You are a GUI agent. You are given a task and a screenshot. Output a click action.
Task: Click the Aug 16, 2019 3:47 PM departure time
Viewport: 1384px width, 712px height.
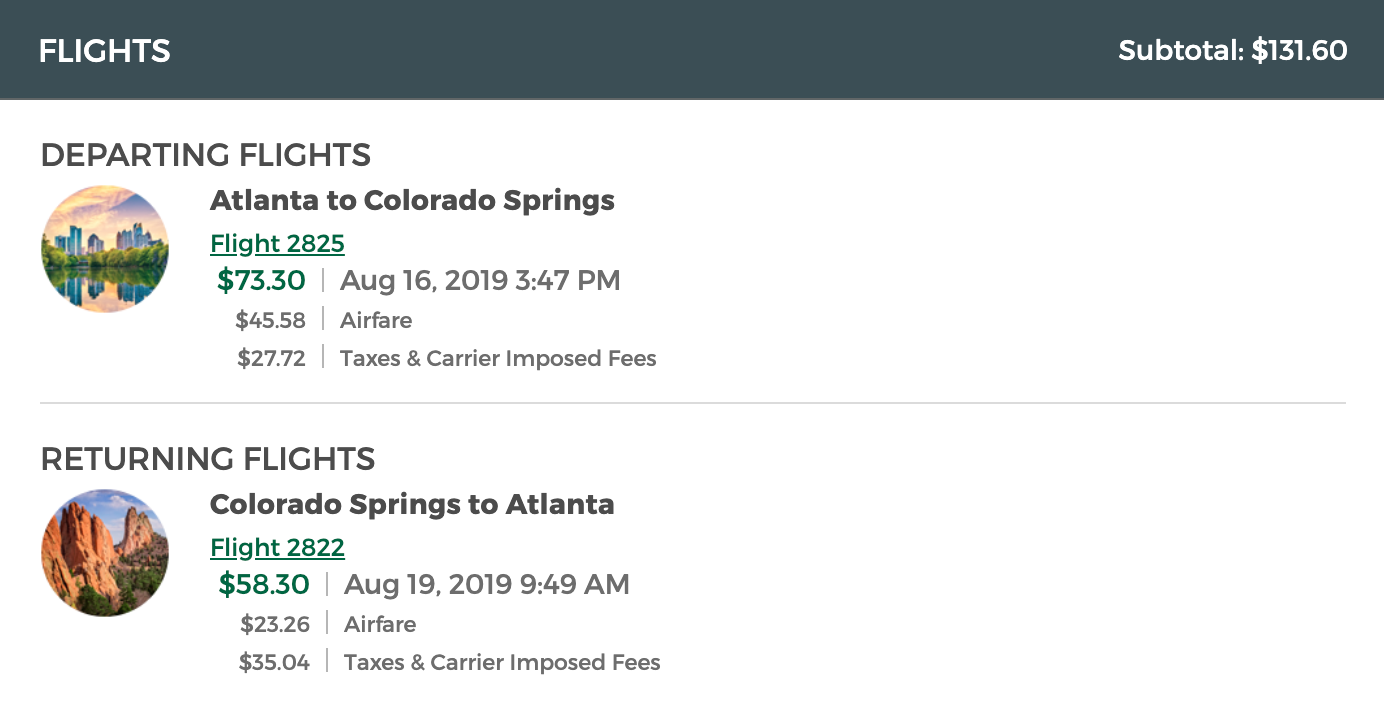(480, 281)
